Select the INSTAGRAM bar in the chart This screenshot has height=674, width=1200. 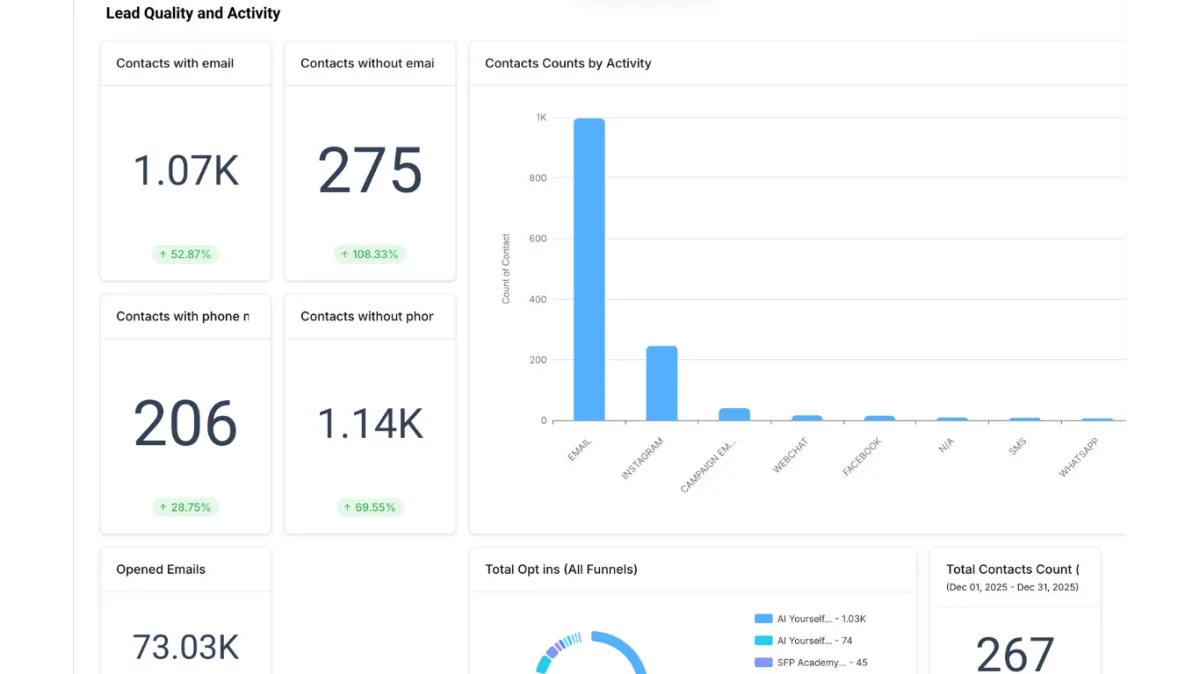pyautogui.click(x=662, y=383)
